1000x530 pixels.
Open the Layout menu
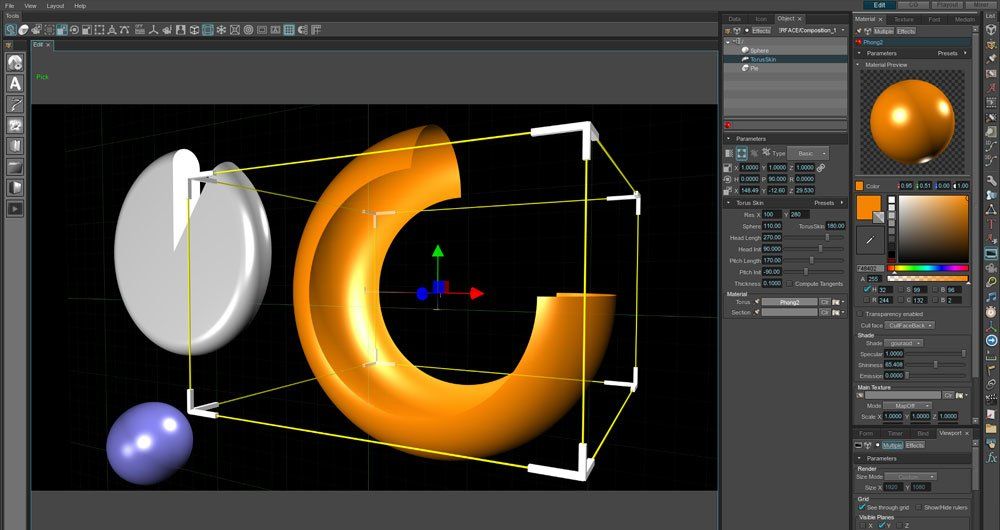coord(55,6)
